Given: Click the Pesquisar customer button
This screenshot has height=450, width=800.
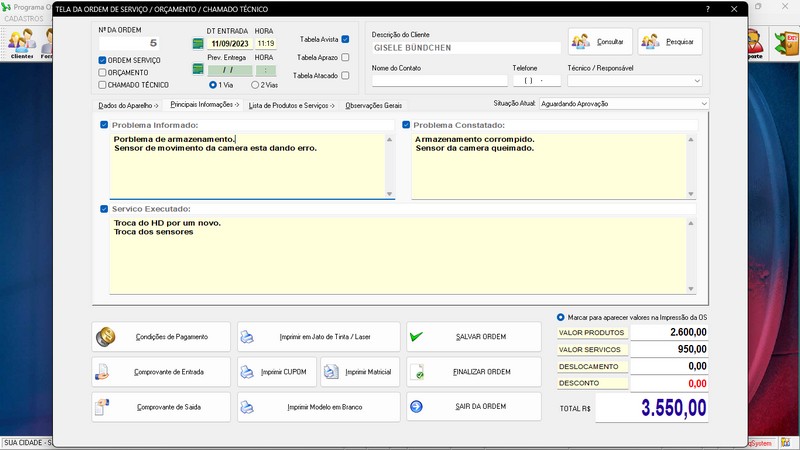Looking at the screenshot, I should pos(671,41).
